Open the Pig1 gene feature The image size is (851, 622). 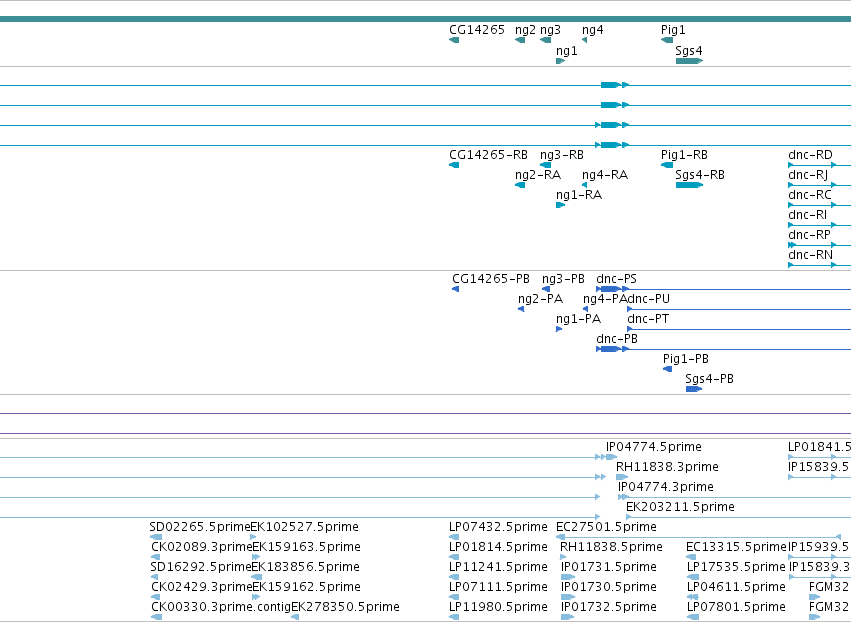tap(667, 40)
